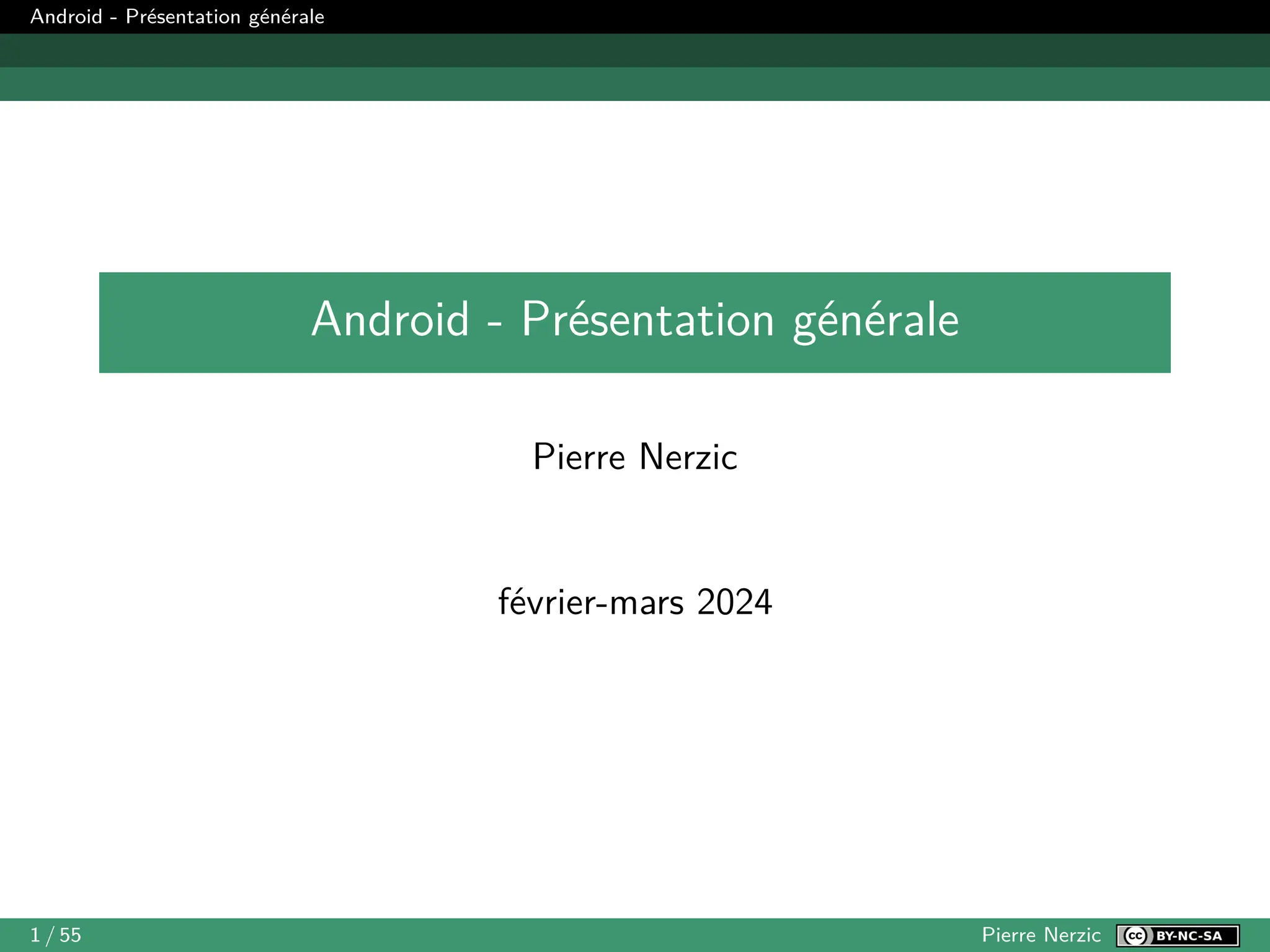Click the header title in the black top bar
Image resolution: width=1270 pixels, height=952 pixels.
click(177, 17)
